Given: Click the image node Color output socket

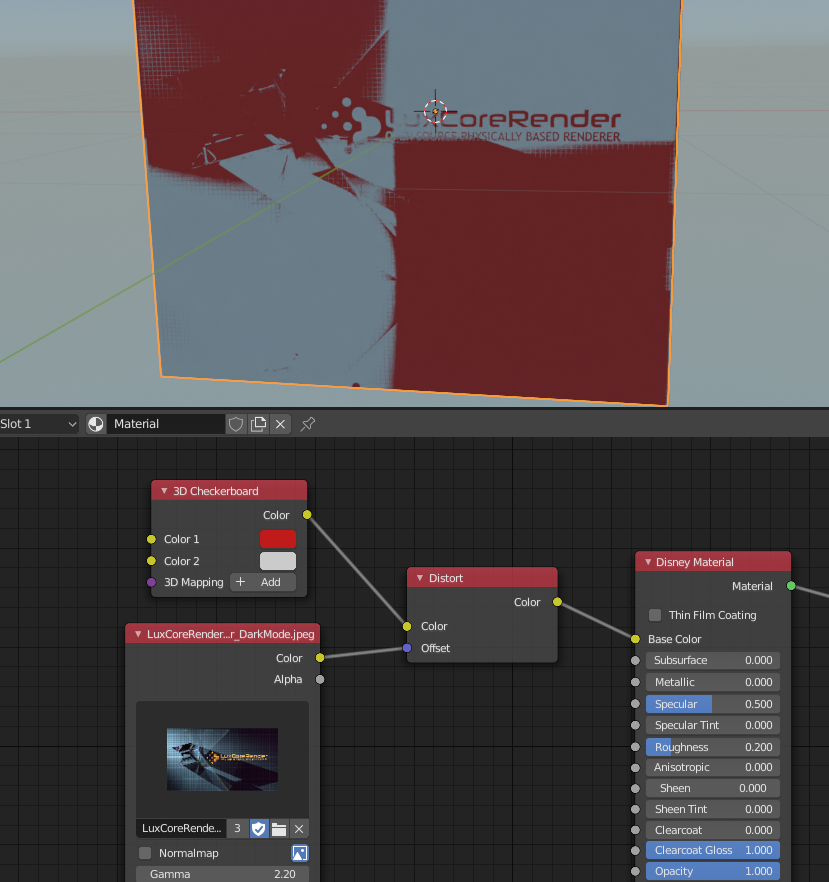Looking at the screenshot, I should 320,658.
